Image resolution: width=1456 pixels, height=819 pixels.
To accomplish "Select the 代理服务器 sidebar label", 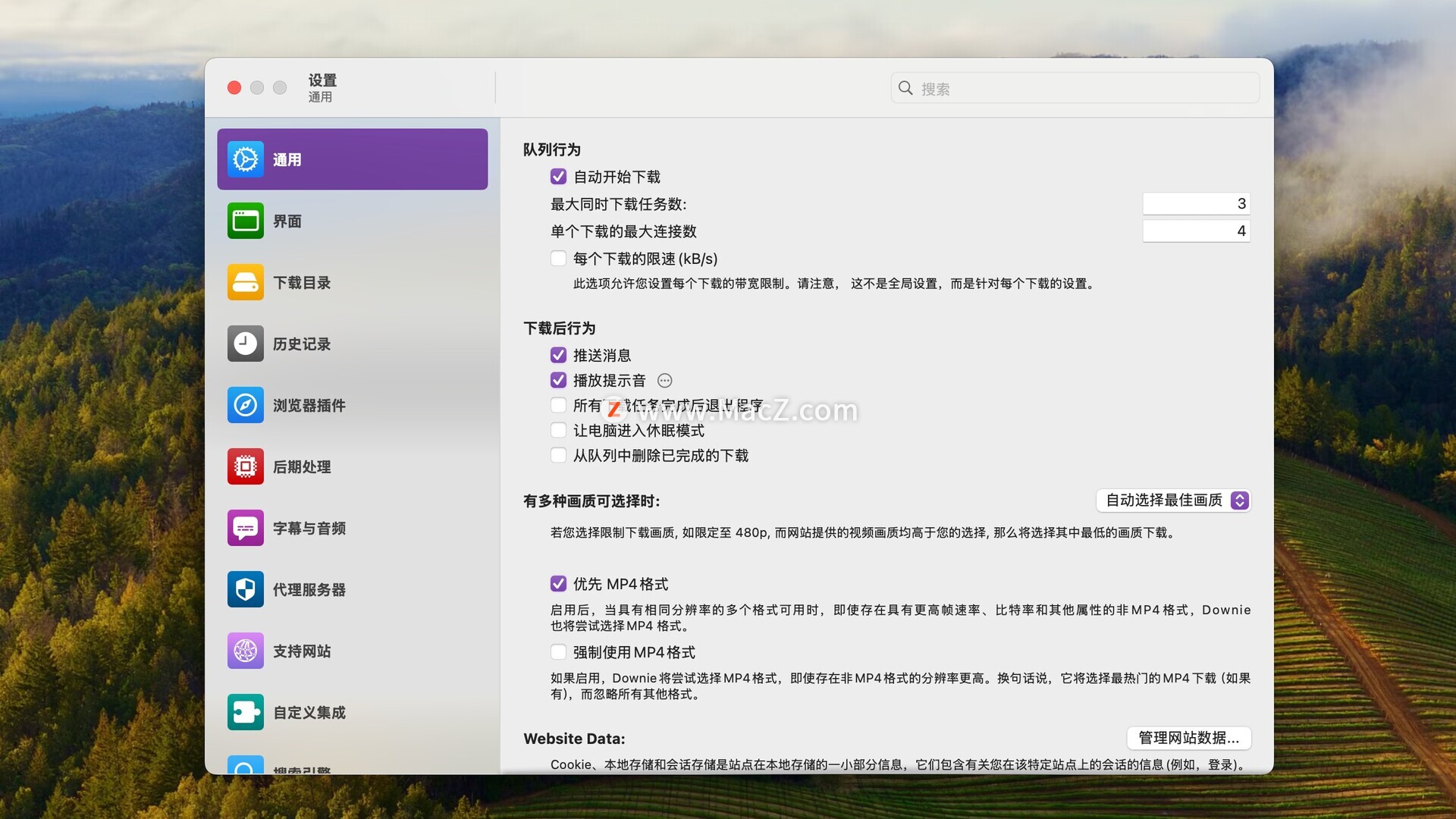I will (x=309, y=590).
